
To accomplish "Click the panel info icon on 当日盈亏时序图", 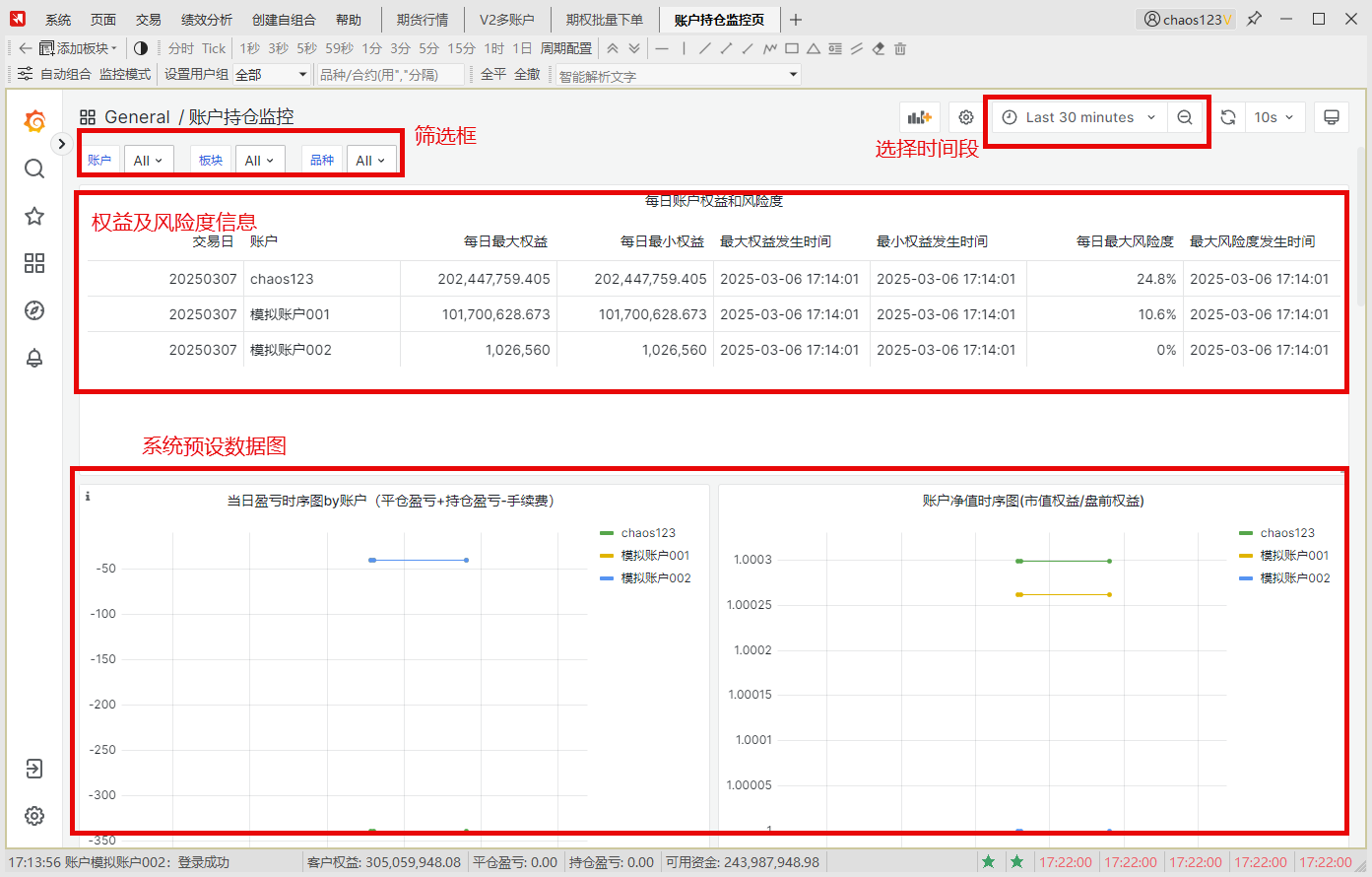I will coord(88,496).
